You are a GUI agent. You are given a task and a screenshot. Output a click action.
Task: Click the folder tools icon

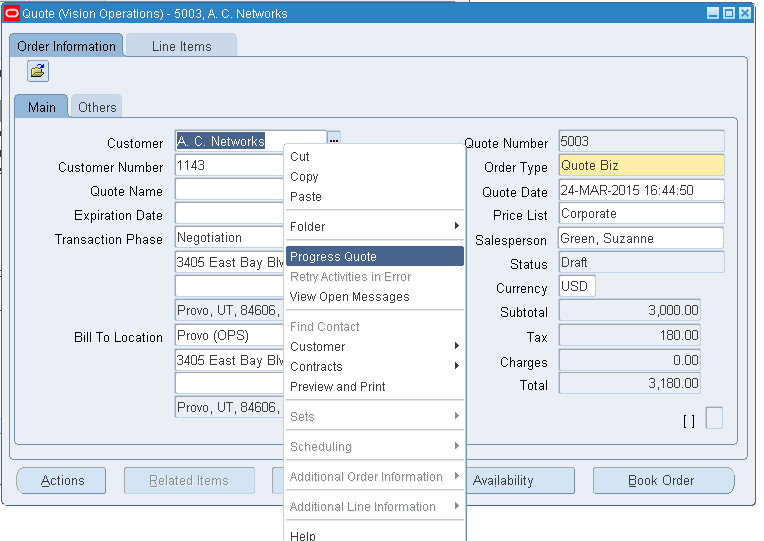(38, 71)
